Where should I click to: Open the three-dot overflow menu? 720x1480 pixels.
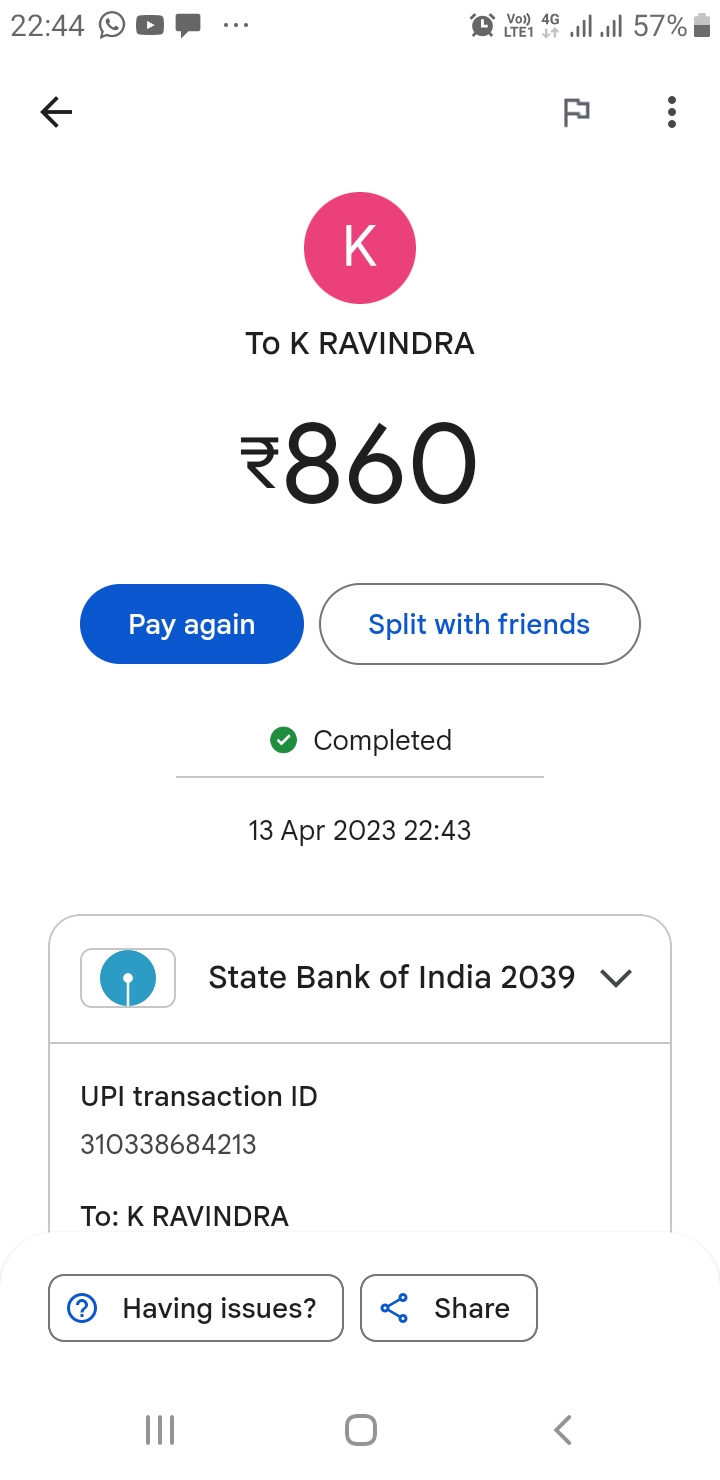click(x=672, y=112)
